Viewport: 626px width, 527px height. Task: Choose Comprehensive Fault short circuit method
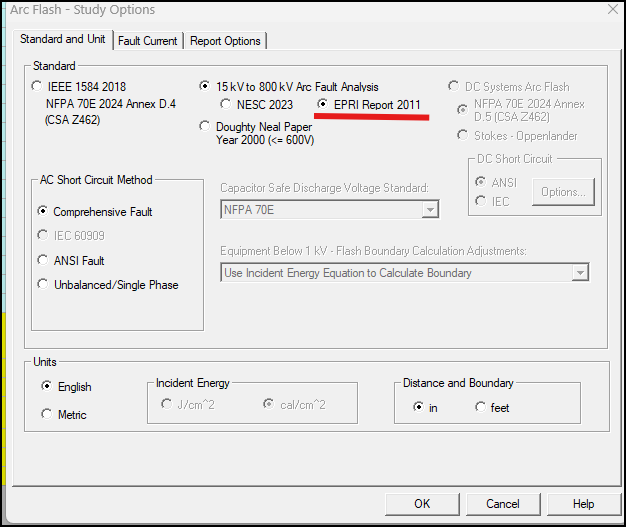tap(43, 212)
